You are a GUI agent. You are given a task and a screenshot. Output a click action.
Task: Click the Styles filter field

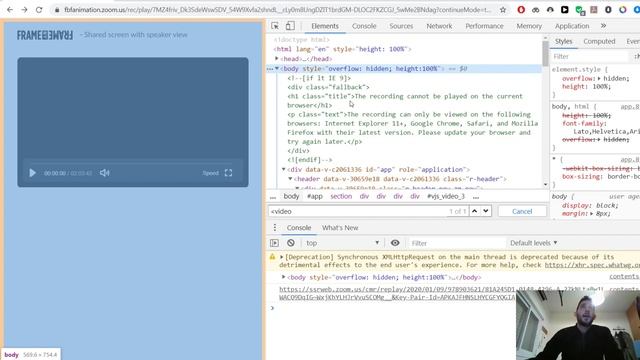point(590,56)
